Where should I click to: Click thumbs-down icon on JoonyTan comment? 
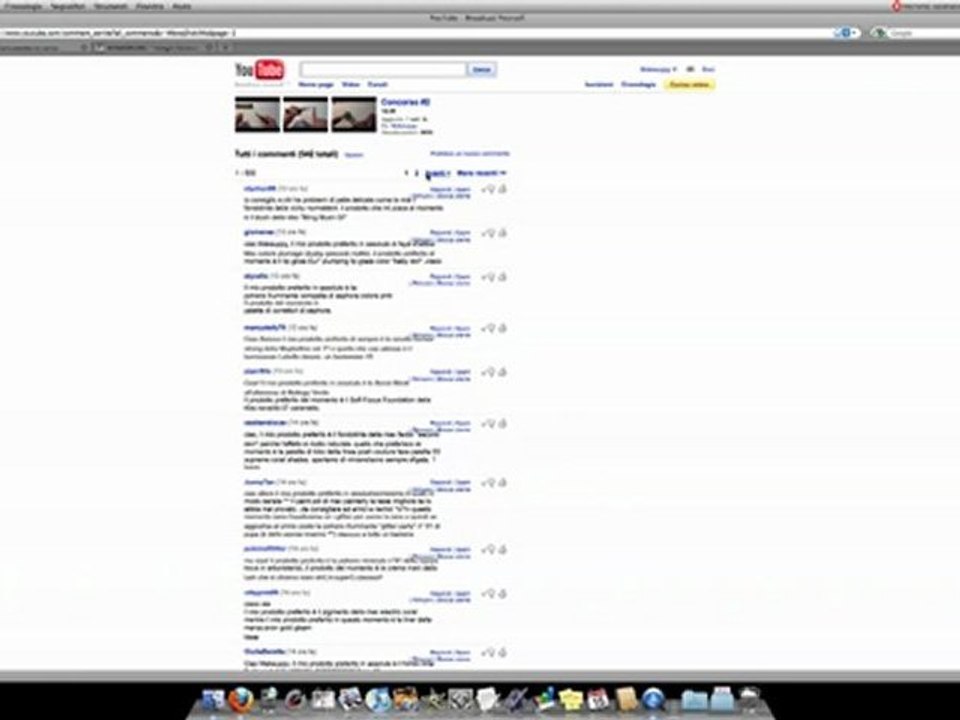(489, 483)
